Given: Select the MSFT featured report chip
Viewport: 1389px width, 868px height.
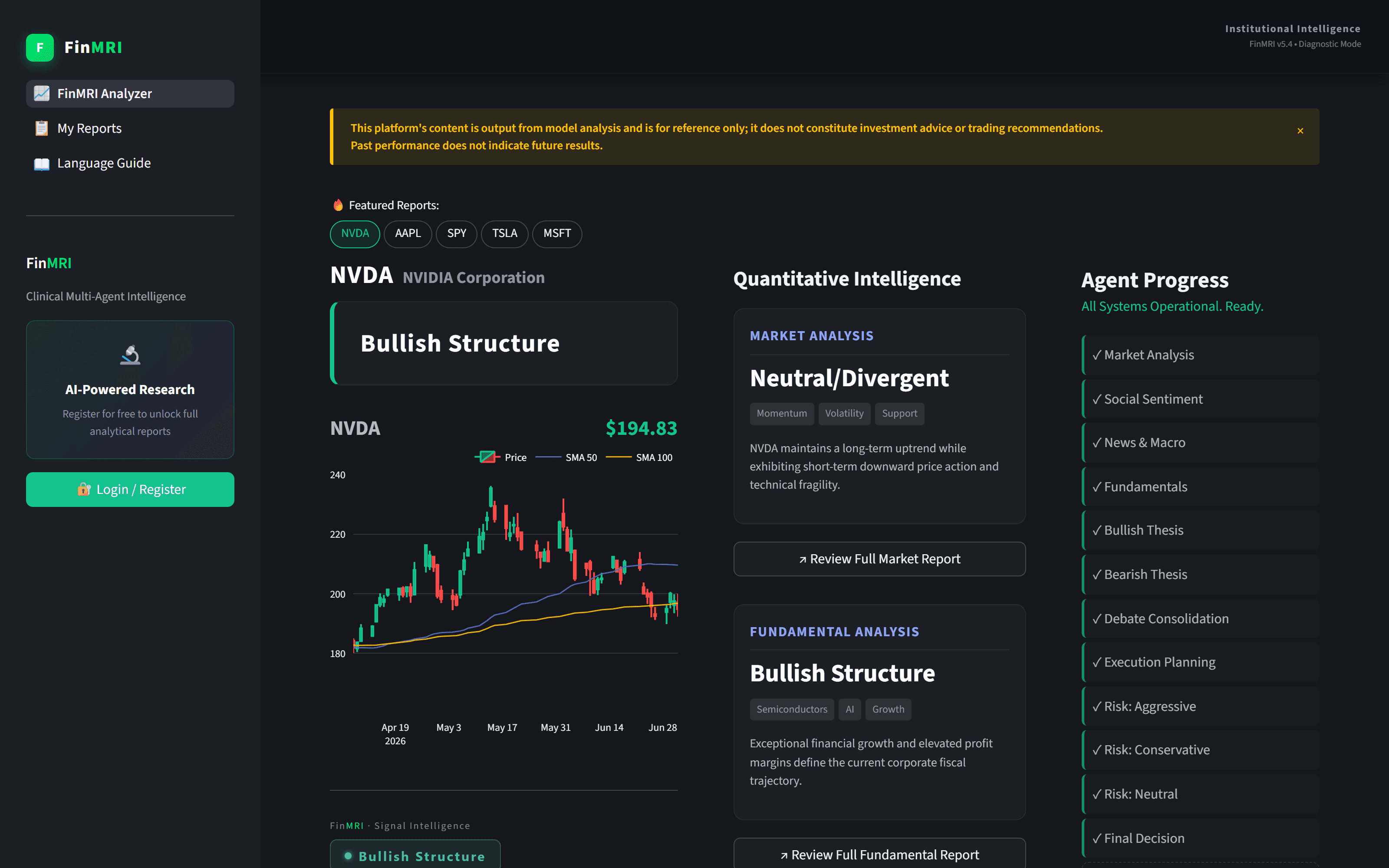Looking at the screenshot, I should click(557, 233).
